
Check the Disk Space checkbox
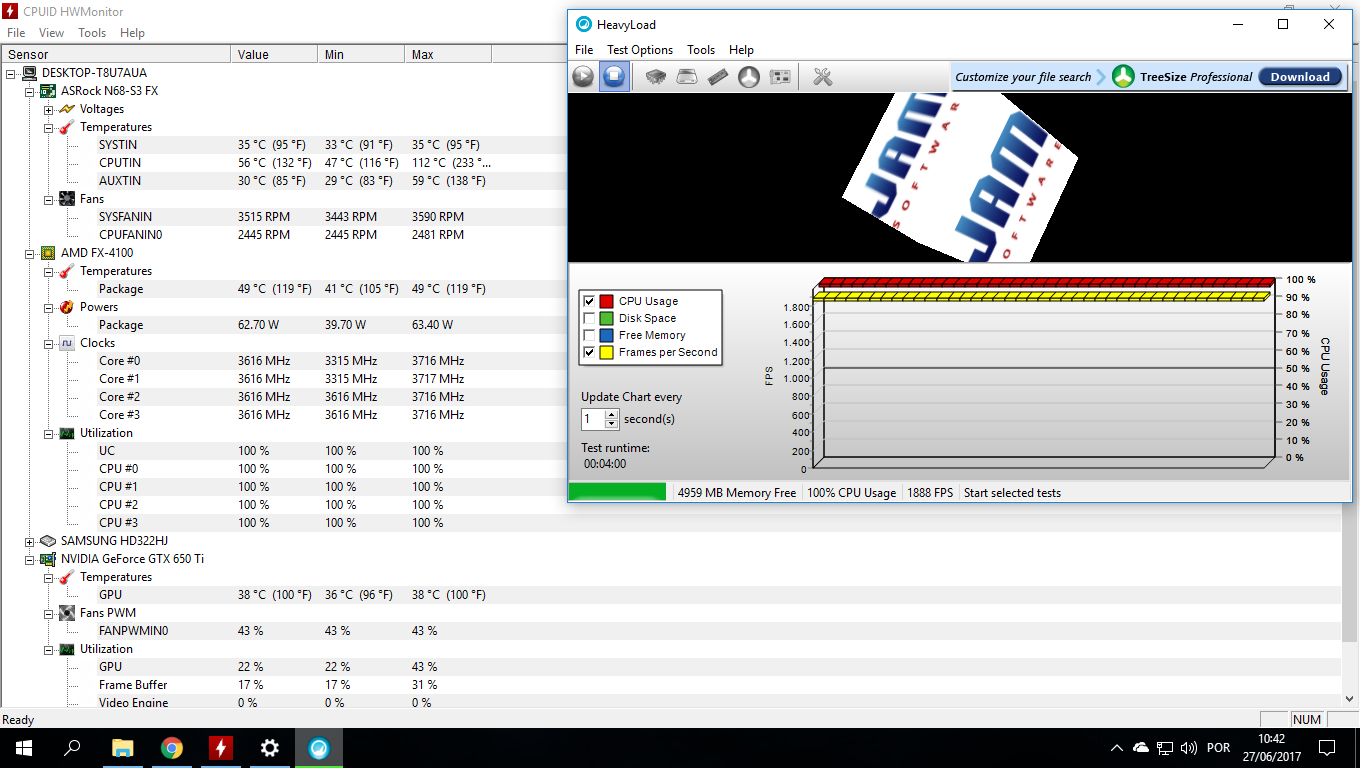click(x=589, y=318)
